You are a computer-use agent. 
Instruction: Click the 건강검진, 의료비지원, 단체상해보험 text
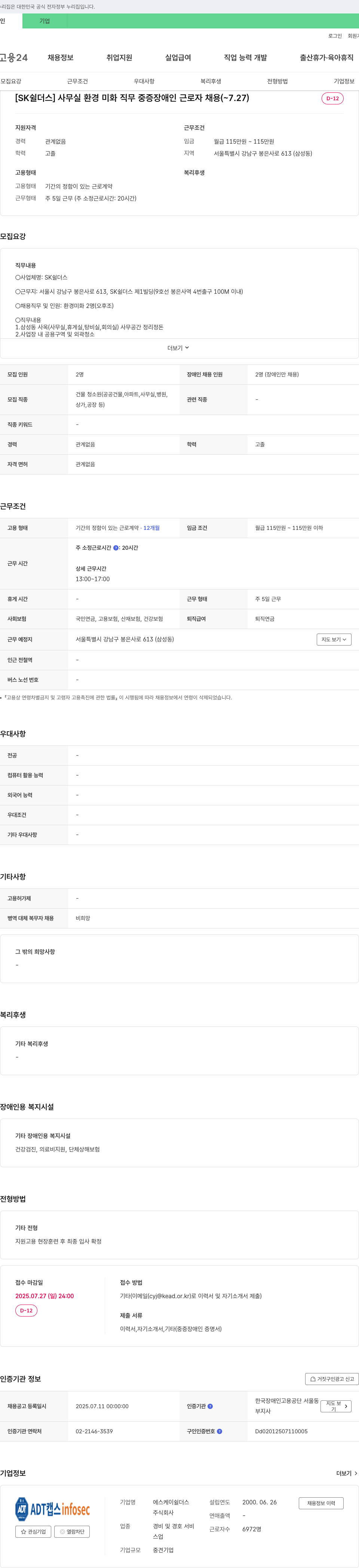57,1149
